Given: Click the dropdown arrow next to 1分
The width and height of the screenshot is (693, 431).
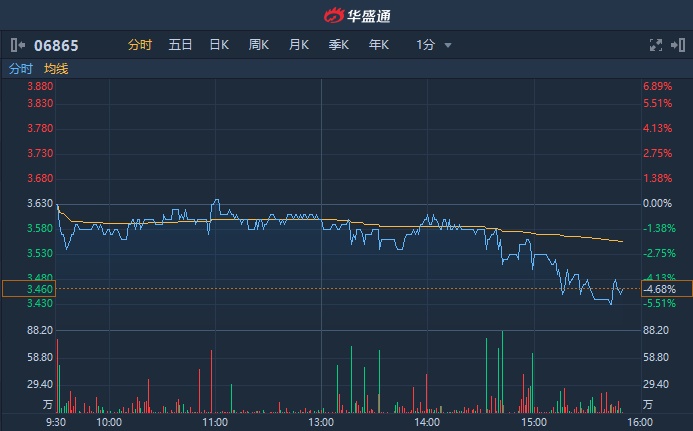Looking at the screenshot, I should click(x=448, y=45).
